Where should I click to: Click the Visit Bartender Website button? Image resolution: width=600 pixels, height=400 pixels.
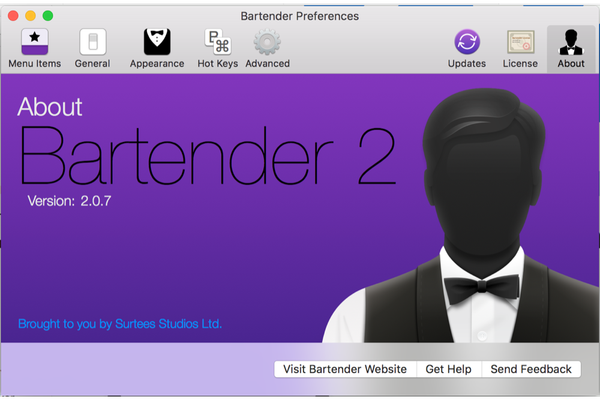[345, 369]
